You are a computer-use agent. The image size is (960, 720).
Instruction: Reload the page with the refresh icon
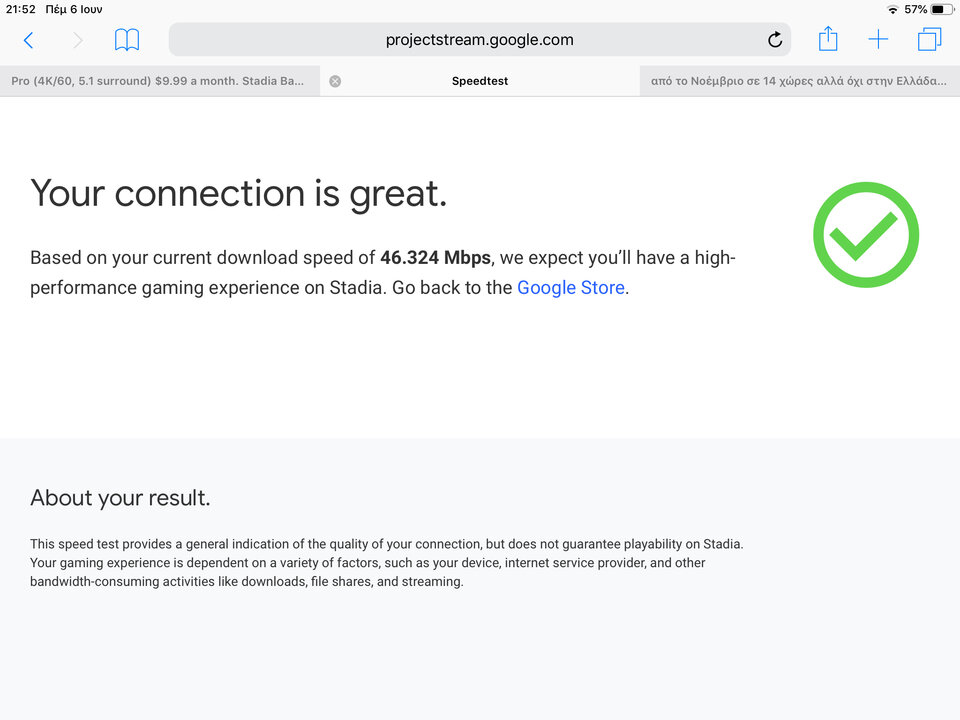point(774,40)
